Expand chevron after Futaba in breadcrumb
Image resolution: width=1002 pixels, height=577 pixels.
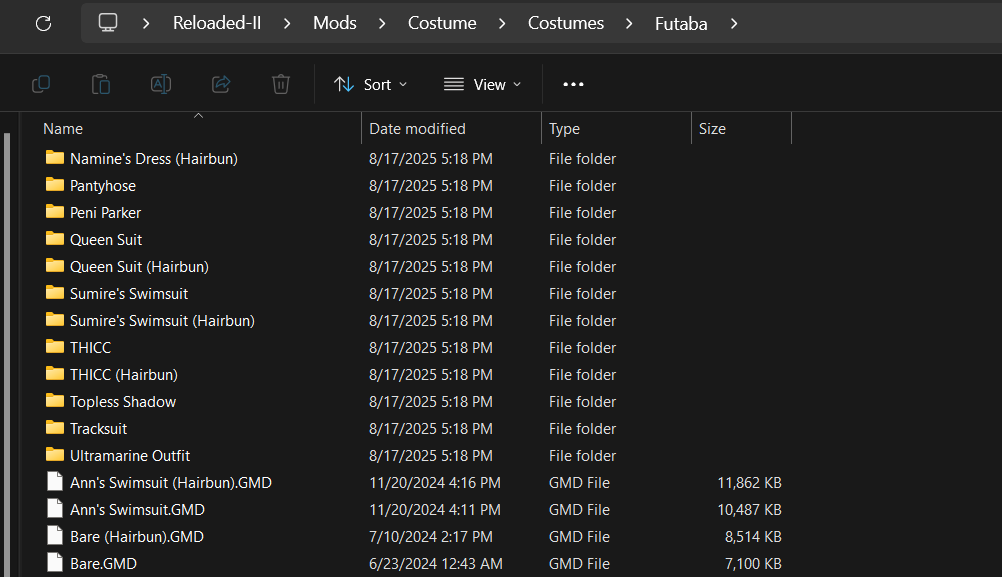(734, 24)
